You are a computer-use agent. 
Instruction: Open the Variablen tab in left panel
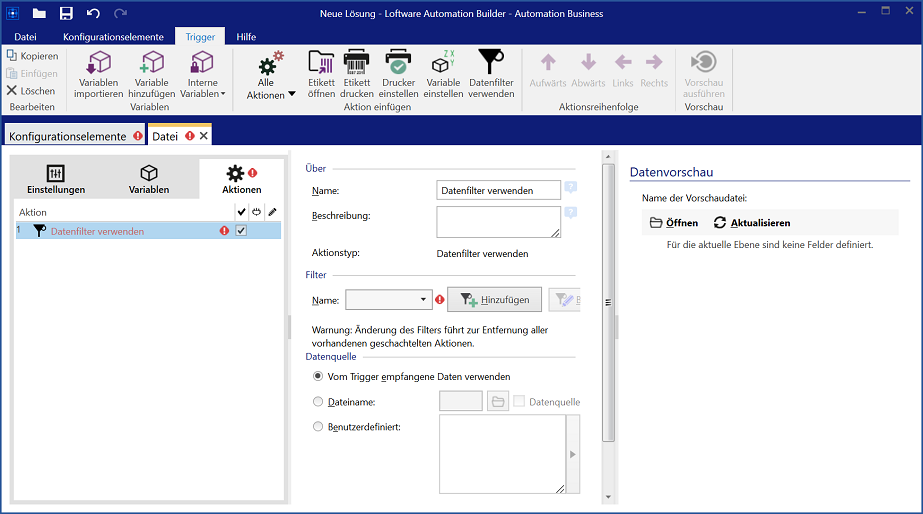click(x=148, y=178)
